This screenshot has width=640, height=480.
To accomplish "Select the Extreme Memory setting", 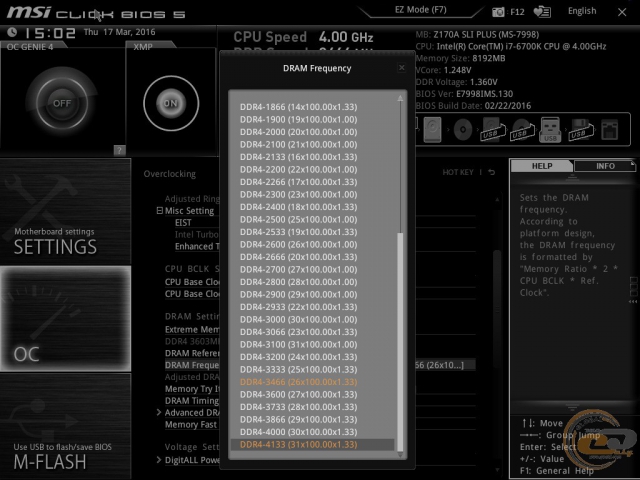I will (x=192, y=329).
